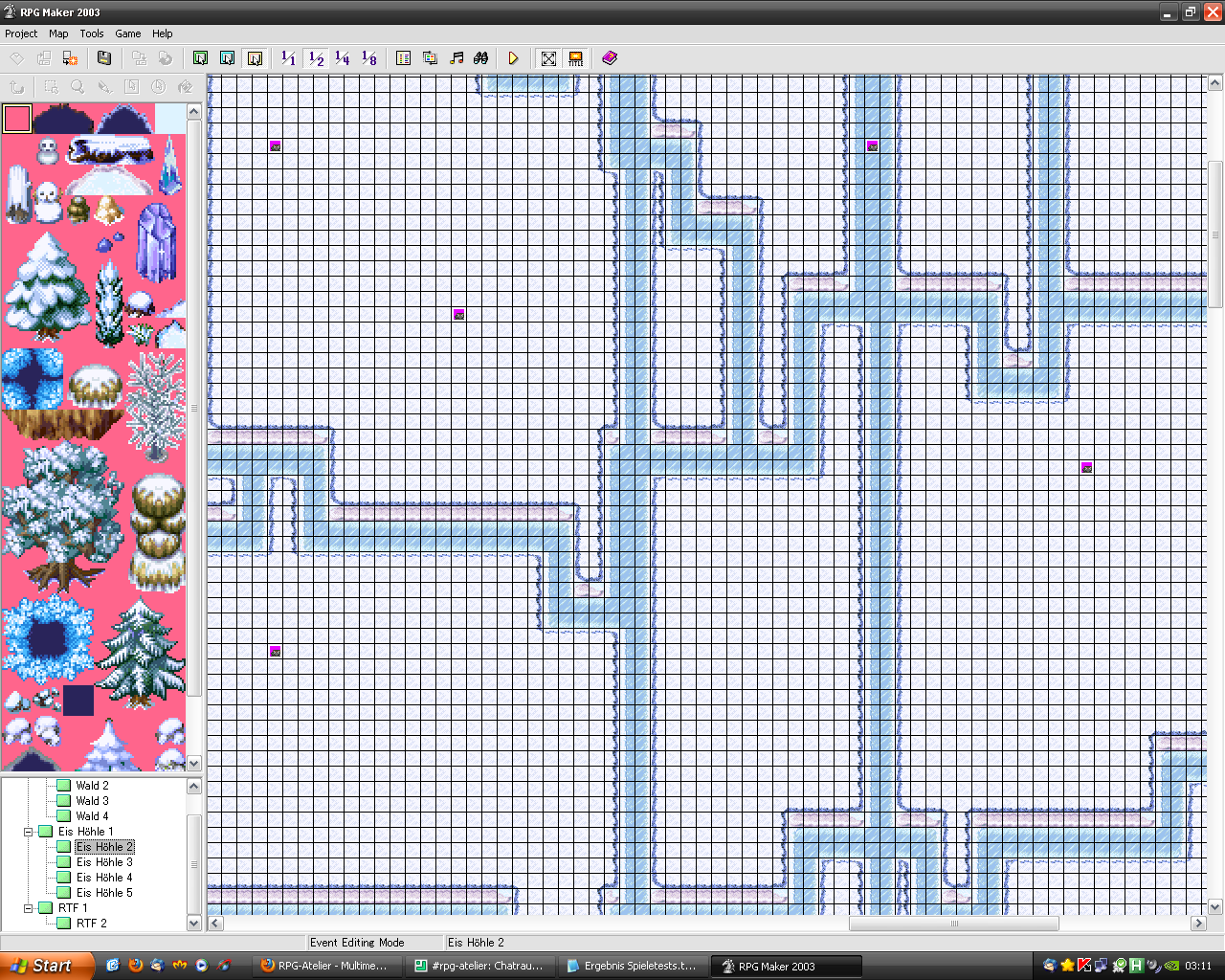Switch to Ergebnis Spieletests taskbar window
The image size is (1225, 980).
click(x=632, y=967)
